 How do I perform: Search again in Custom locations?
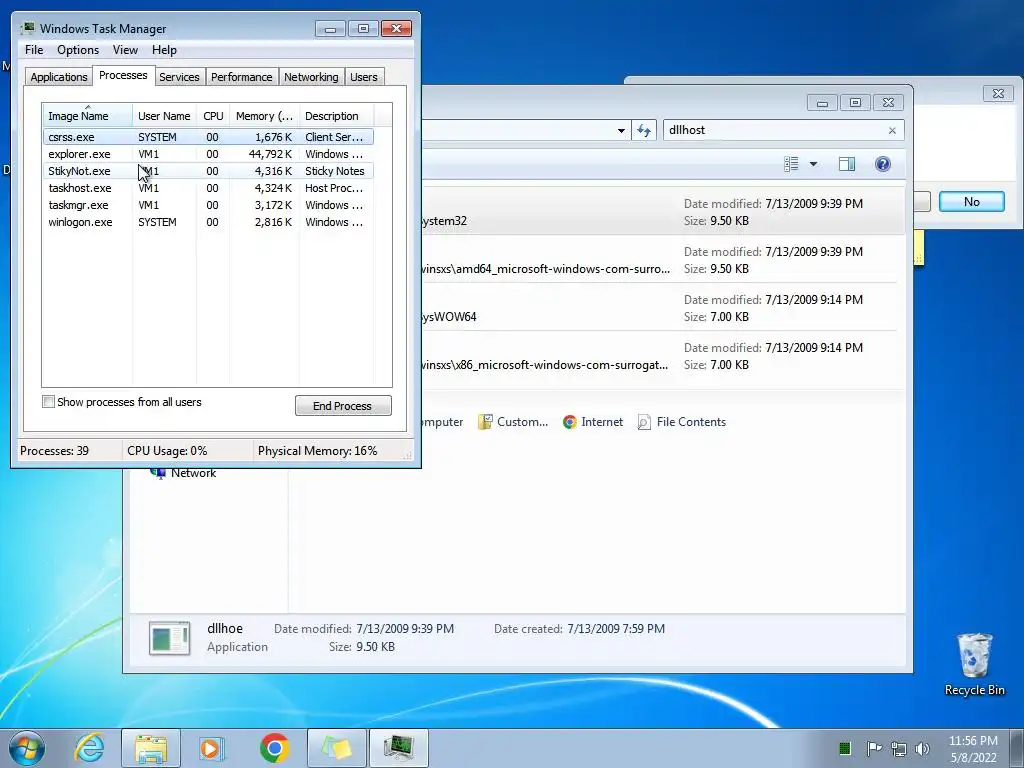click(x=513, y=422)
